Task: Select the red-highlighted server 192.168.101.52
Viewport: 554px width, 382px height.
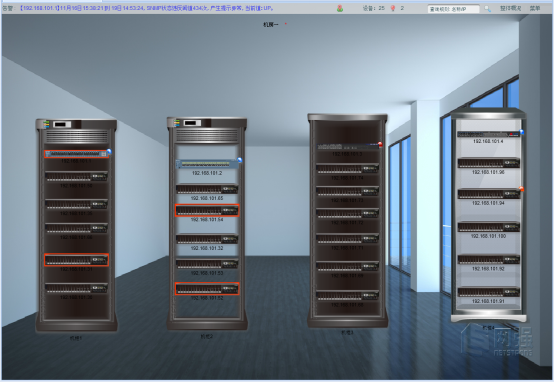Action: point(207,289)
